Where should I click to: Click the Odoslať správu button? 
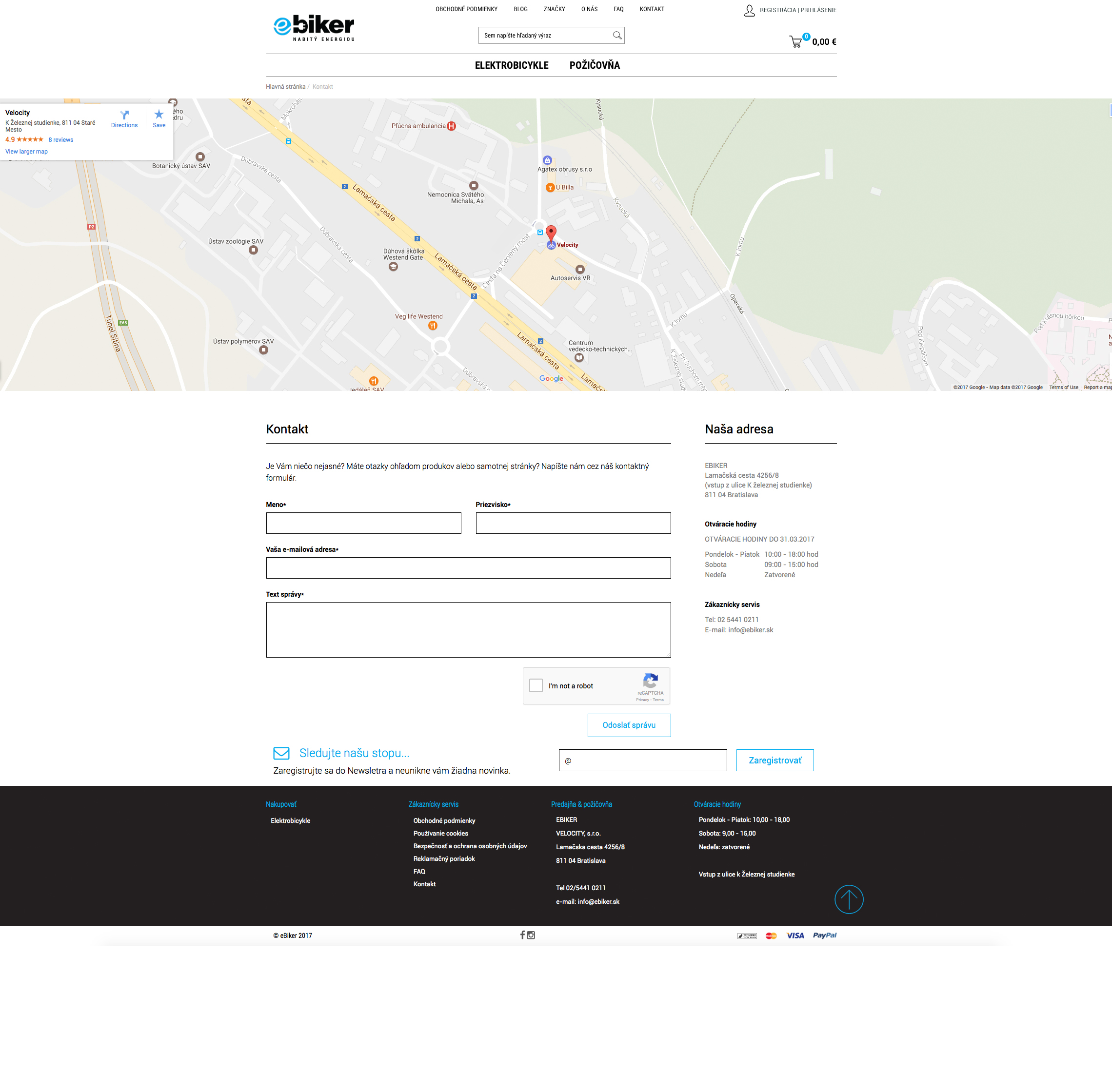tap(629, 725)
